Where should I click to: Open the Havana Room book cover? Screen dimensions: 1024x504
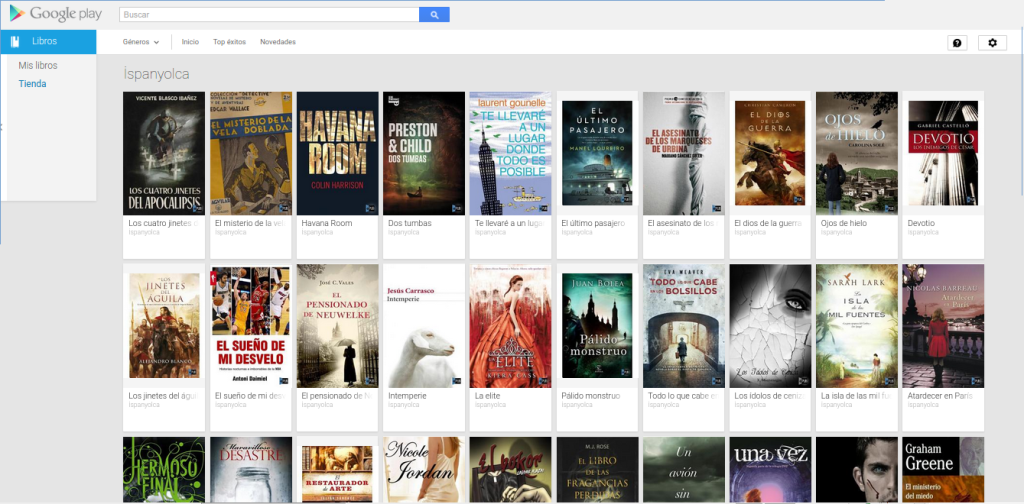tap(338, 153)
